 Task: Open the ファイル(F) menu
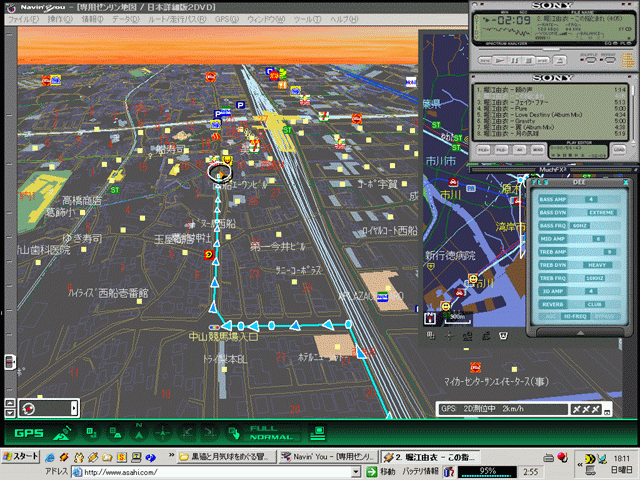coord(23,19)
